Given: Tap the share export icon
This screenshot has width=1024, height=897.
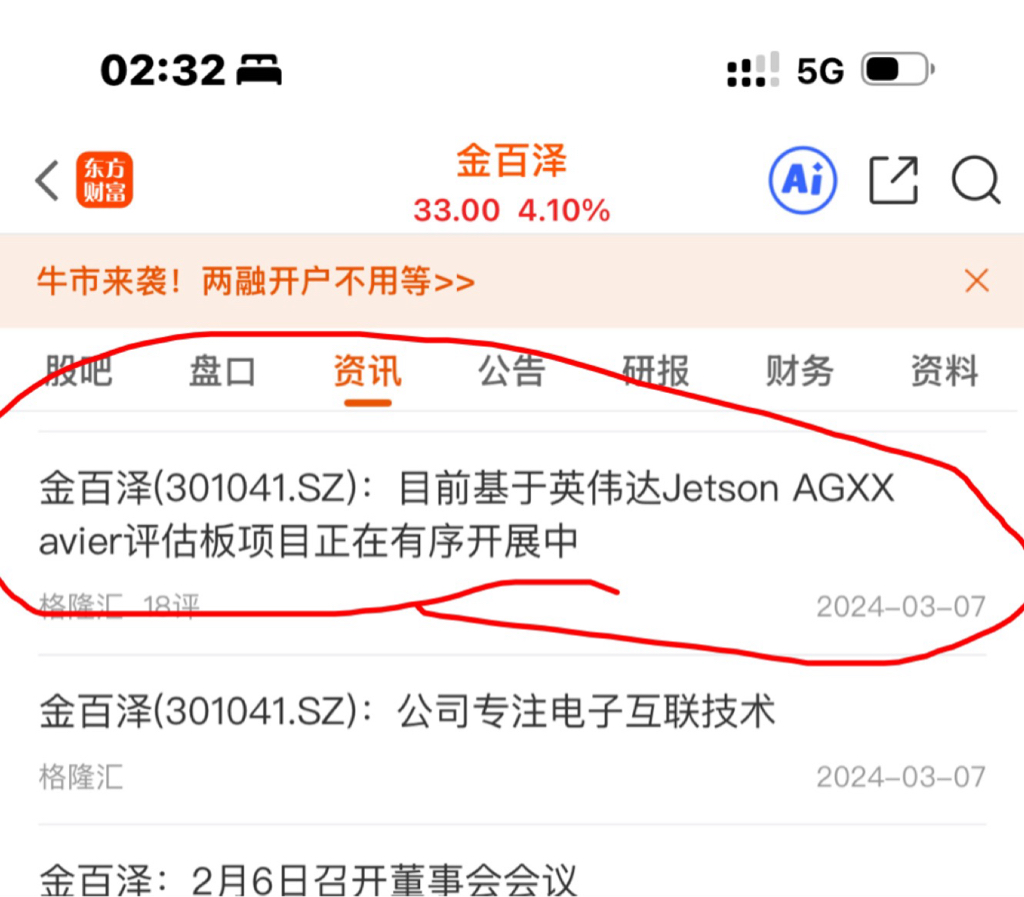Looking at the screenshot, I should pyautogui.click(x=893, y=180).
